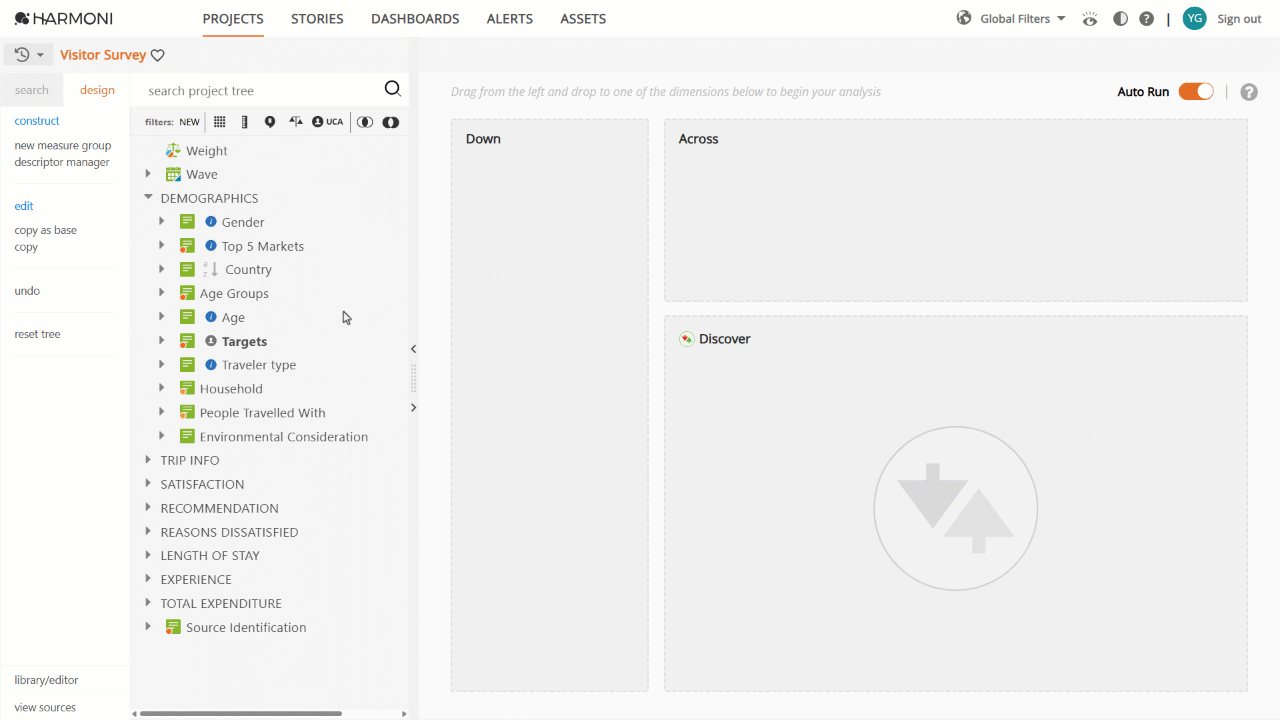Toggle Auto Run off

pyautogui.click(x=1195, y=90)
